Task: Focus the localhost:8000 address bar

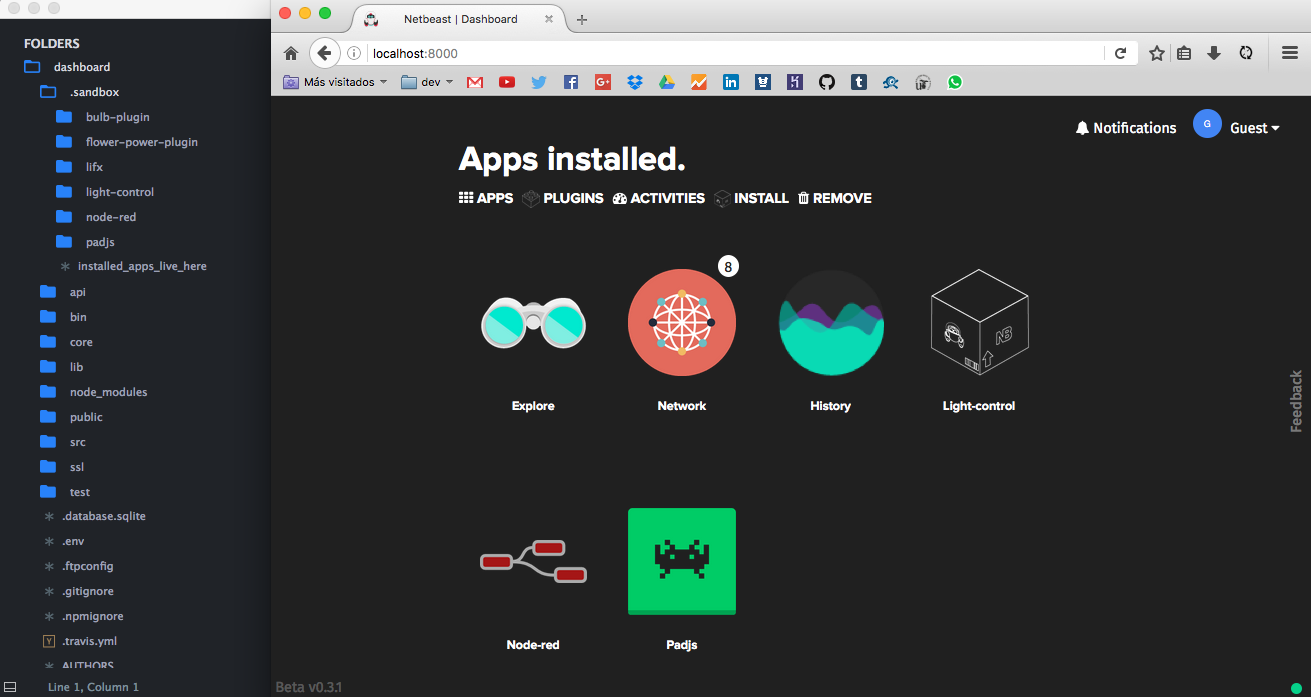Action: click(735, 53)
